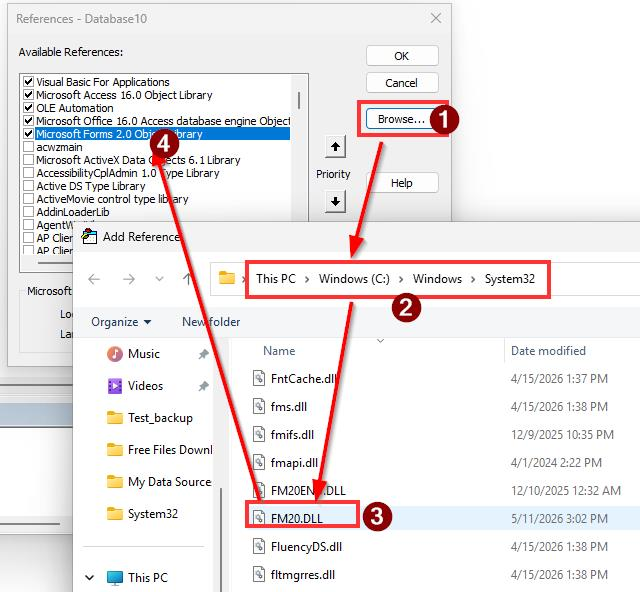Enable ActiveMovie control type library

pyautogui.click(x=28, y=199)
